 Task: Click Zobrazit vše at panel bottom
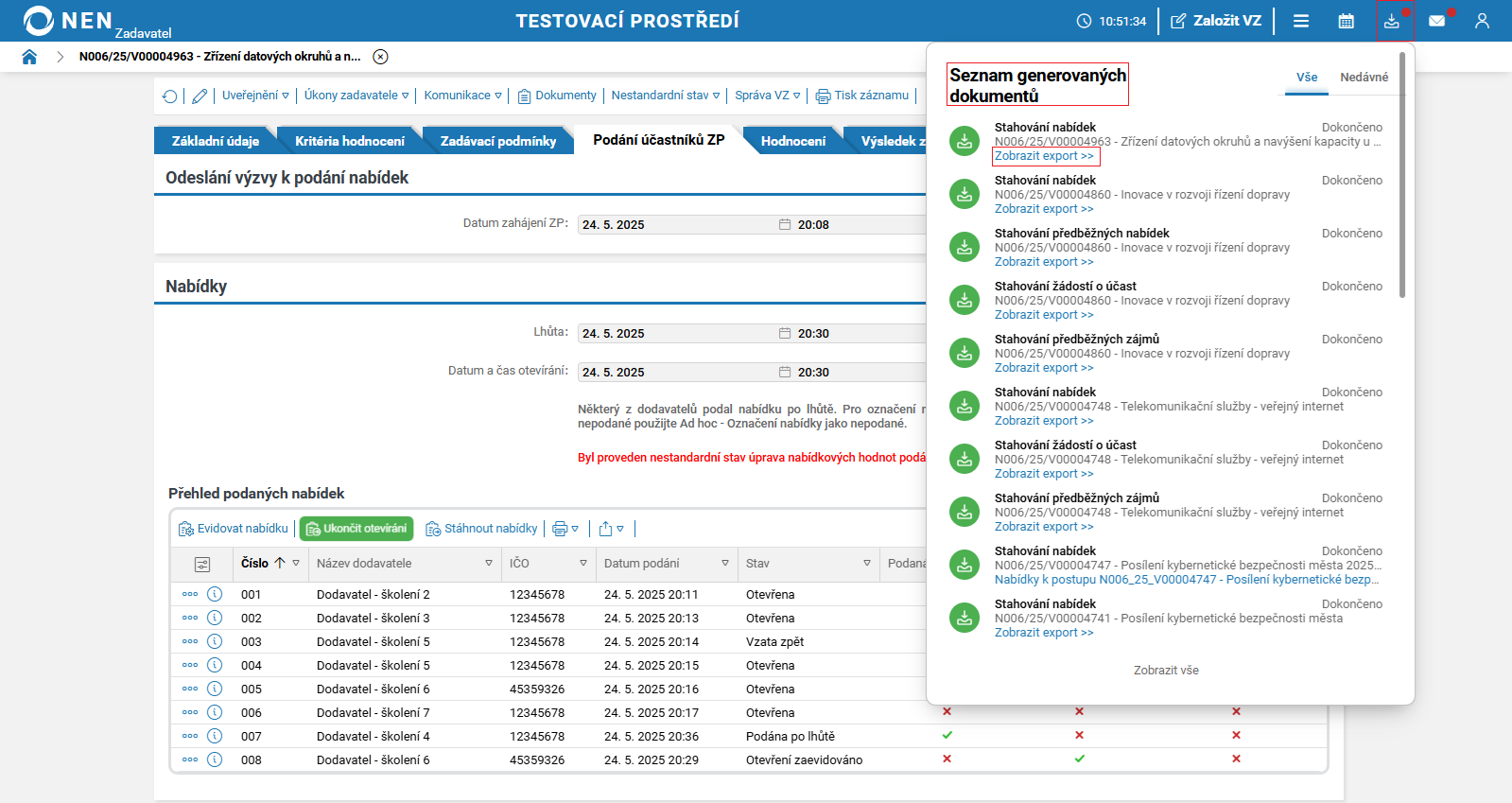coord(1166,671)
